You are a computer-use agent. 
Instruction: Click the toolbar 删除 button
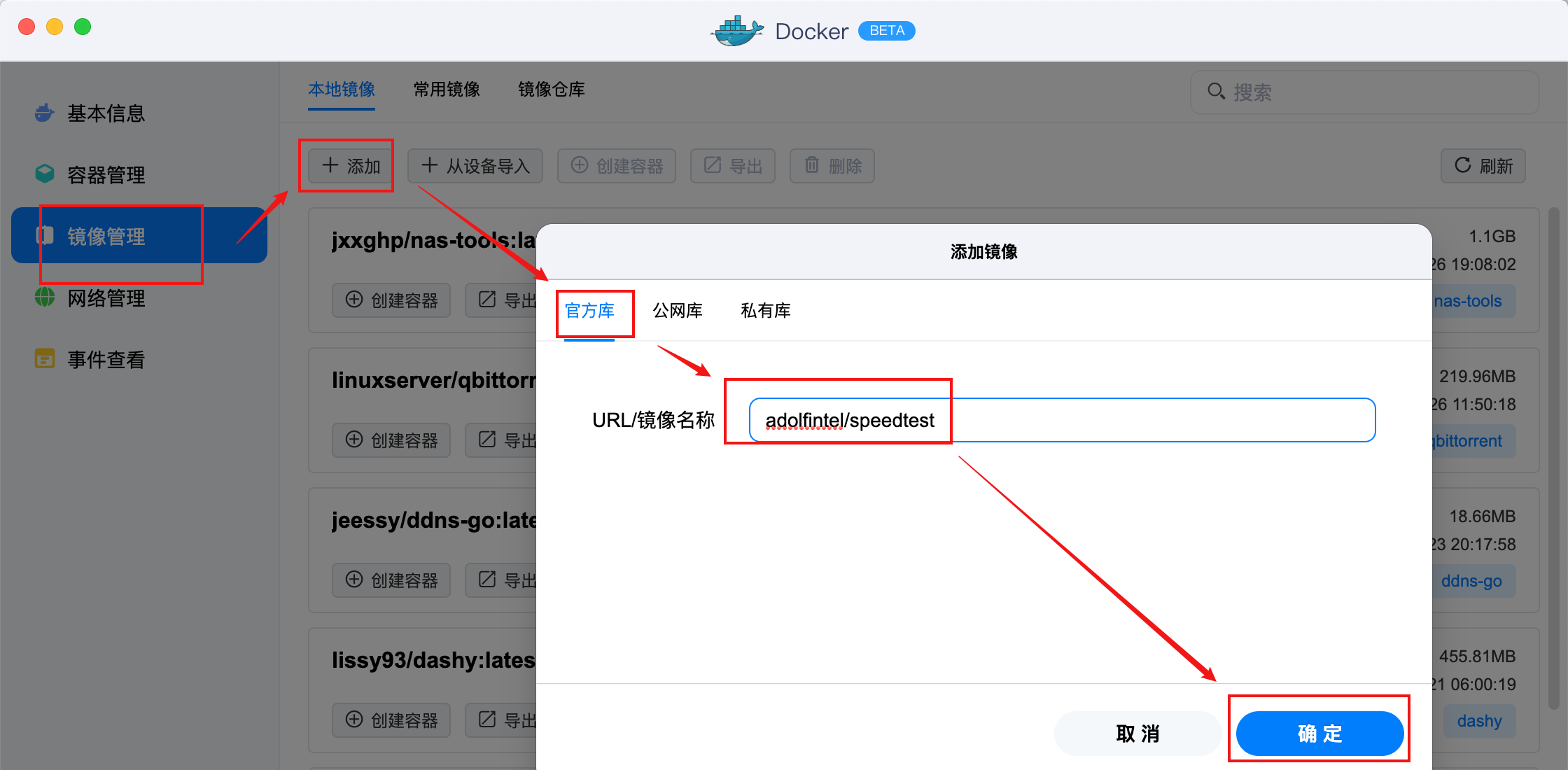[832, 166]
